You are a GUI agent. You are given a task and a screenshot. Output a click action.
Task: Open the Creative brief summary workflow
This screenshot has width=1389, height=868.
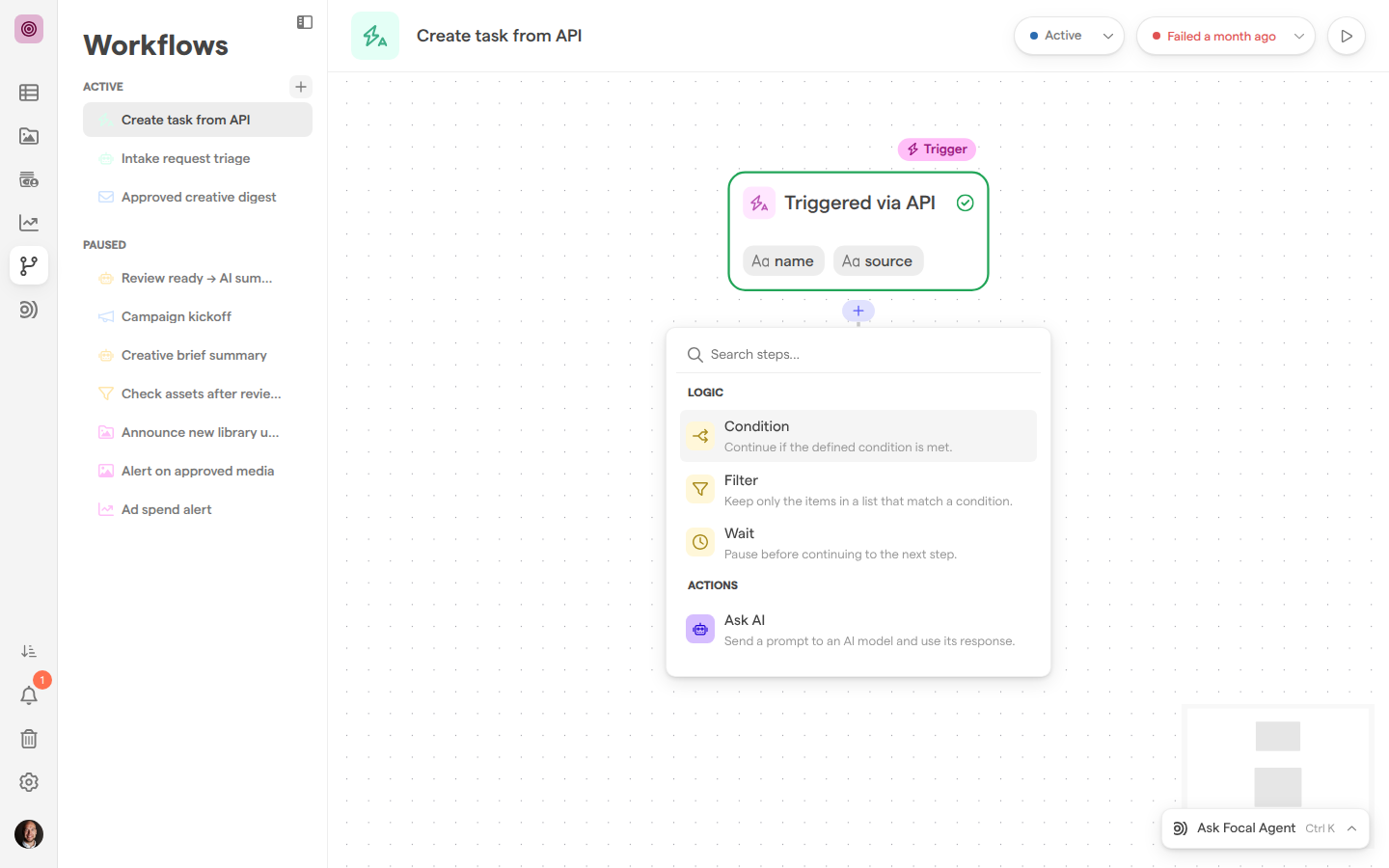[x=198, y=355]
